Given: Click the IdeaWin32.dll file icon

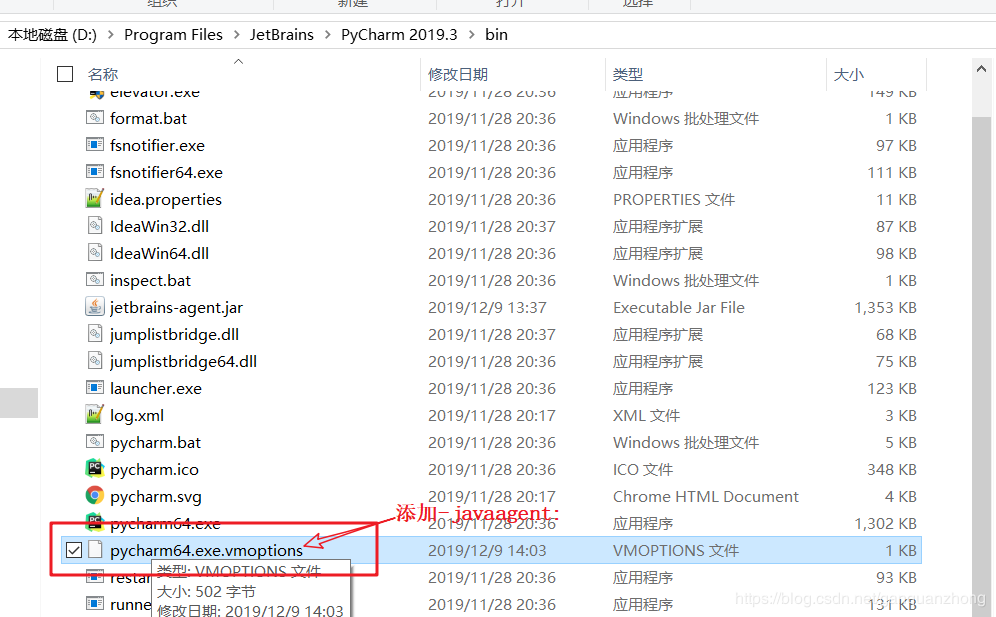Looking at the screenshot, I should (x=95, y=226).
